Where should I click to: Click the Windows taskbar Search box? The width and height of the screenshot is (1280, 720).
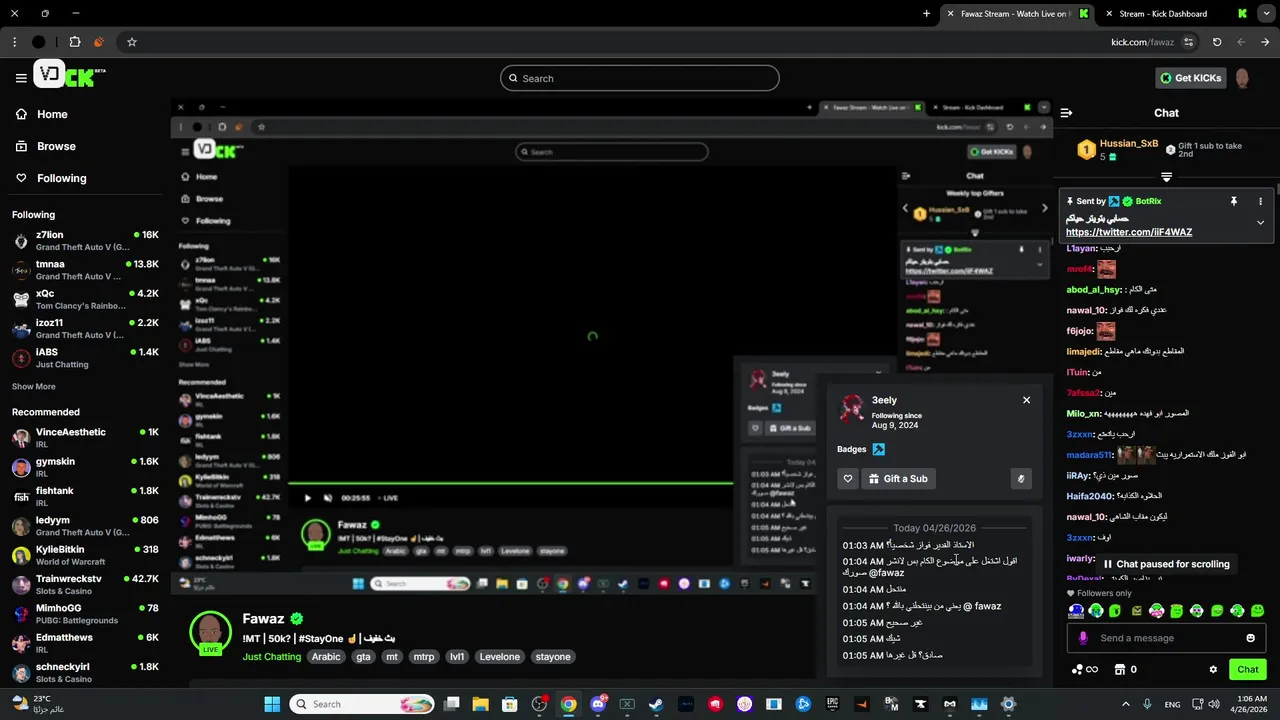(360, 704)
